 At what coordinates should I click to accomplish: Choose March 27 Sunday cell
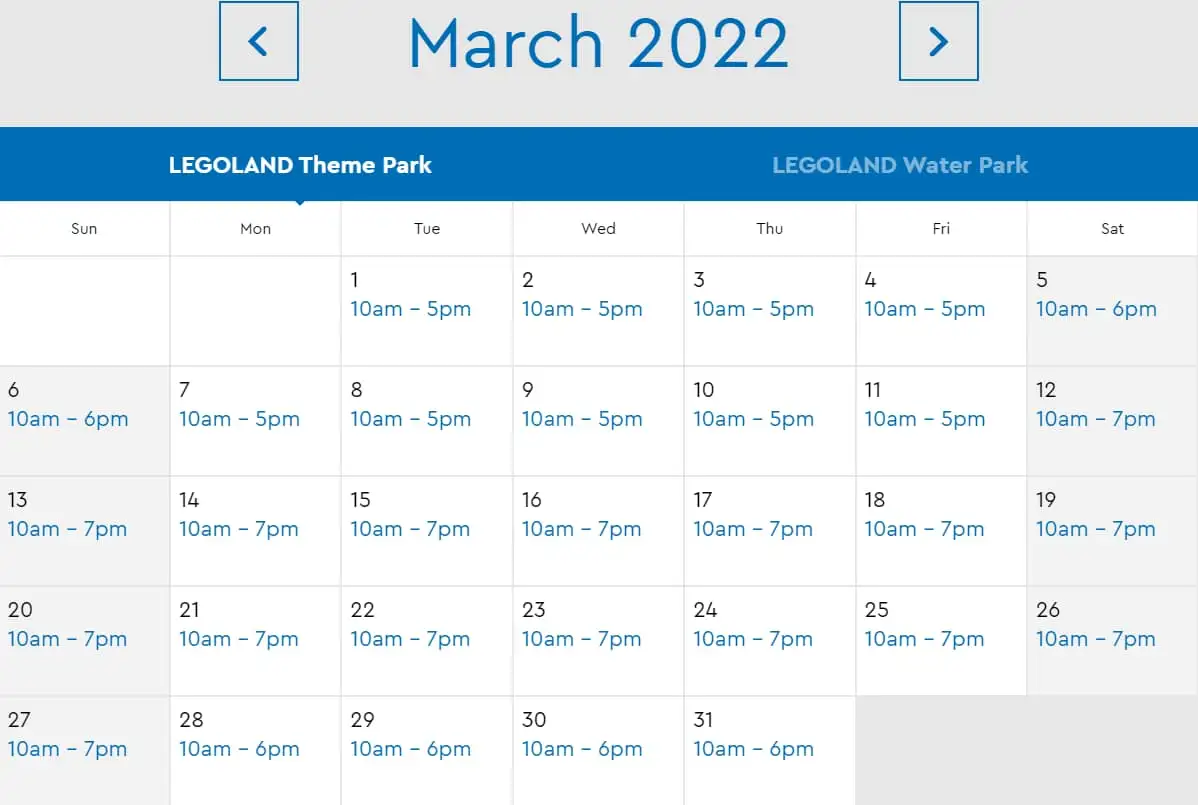pyautogui.click(x=85, y=750)
